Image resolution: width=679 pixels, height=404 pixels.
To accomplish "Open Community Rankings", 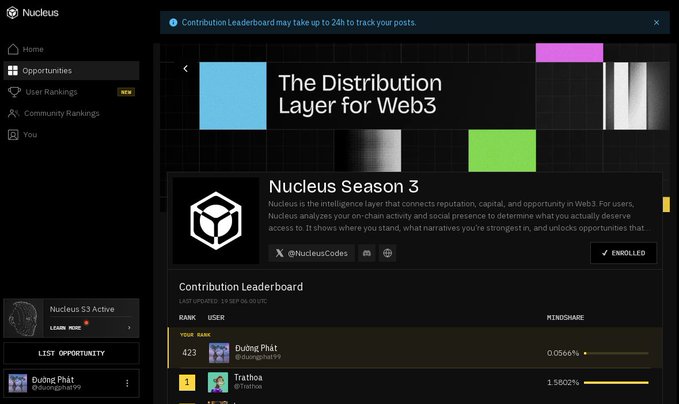I will tap(71, 113).
